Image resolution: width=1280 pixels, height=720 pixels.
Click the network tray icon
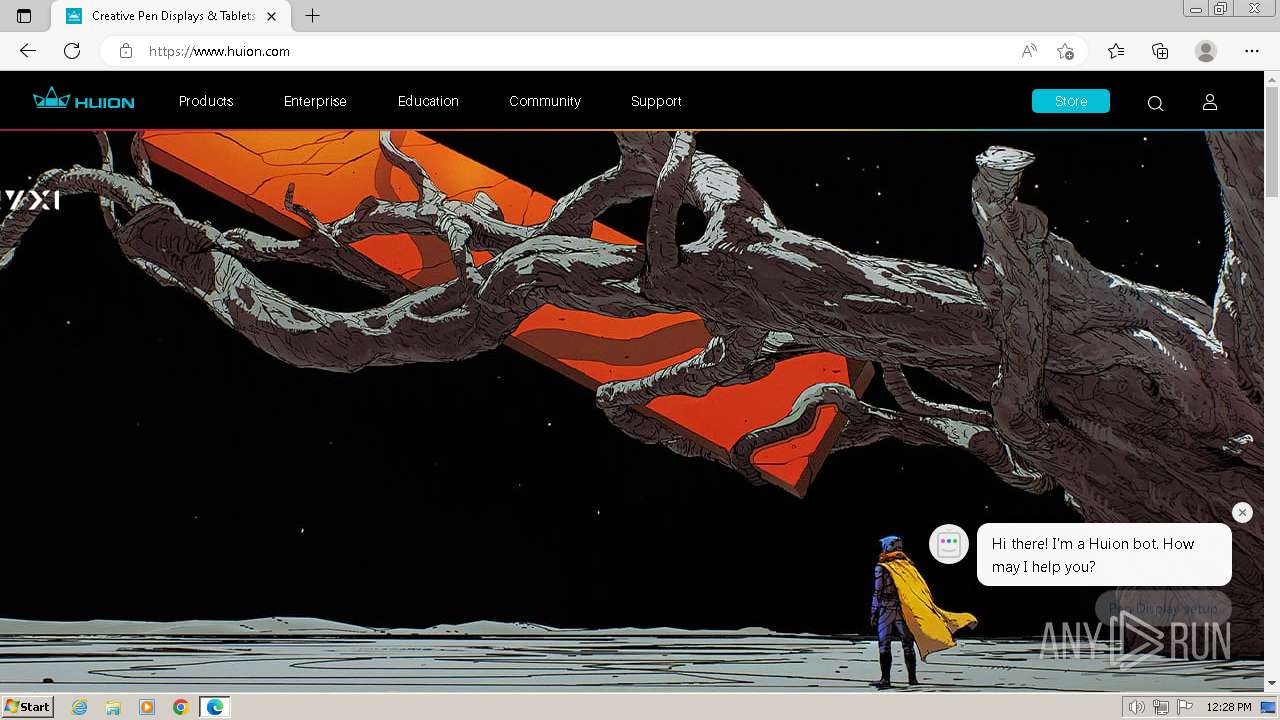click(1161, 707)
